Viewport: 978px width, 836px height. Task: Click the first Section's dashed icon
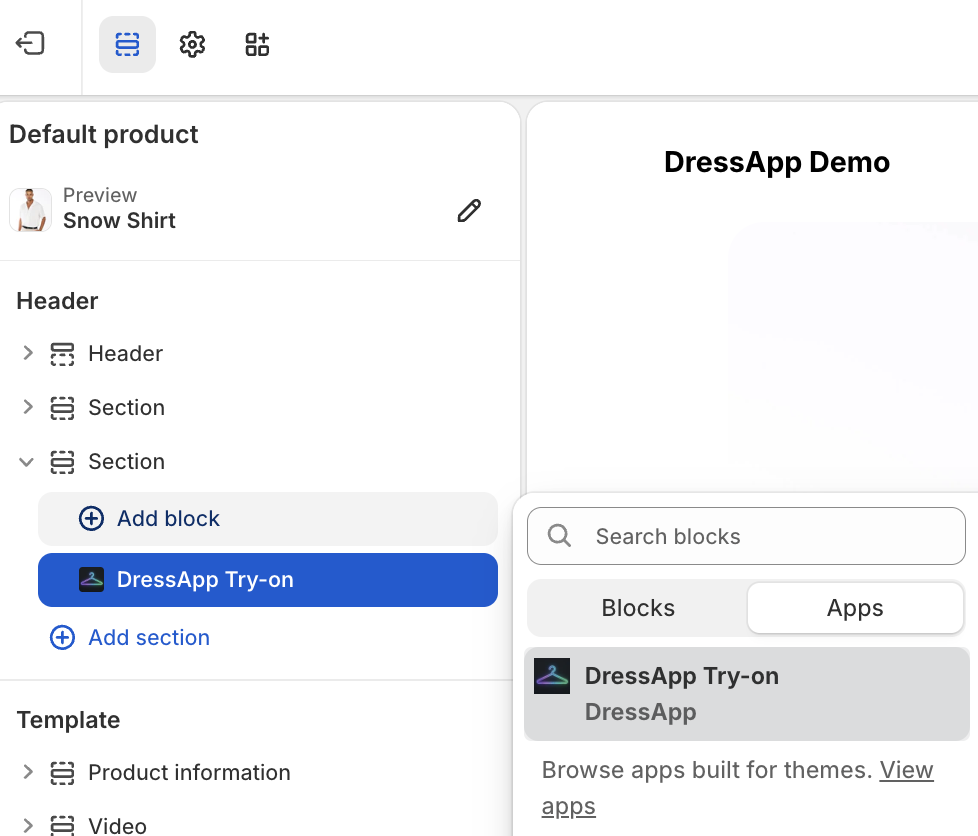coord(62,408)
